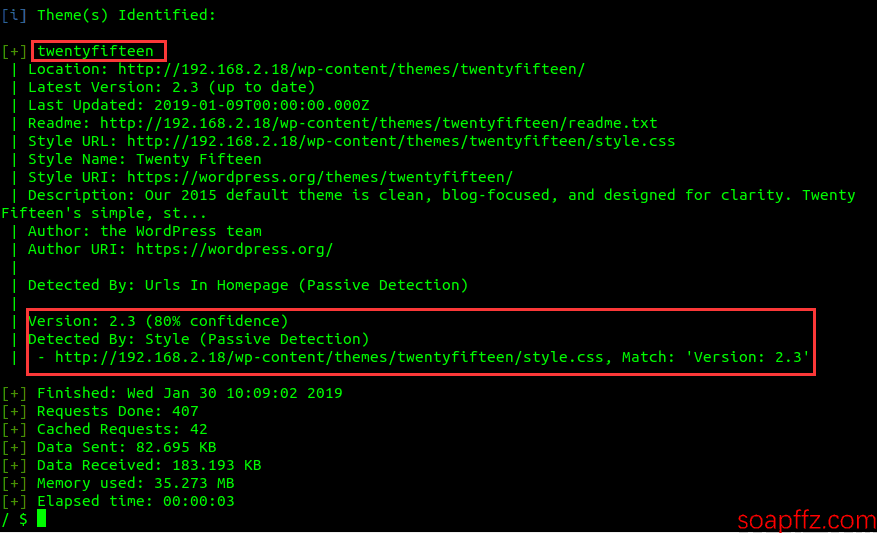This screenshot has height=533, width=877.
Task: Click the [+] marker beside Elapsed time
Action: point(14,501)
